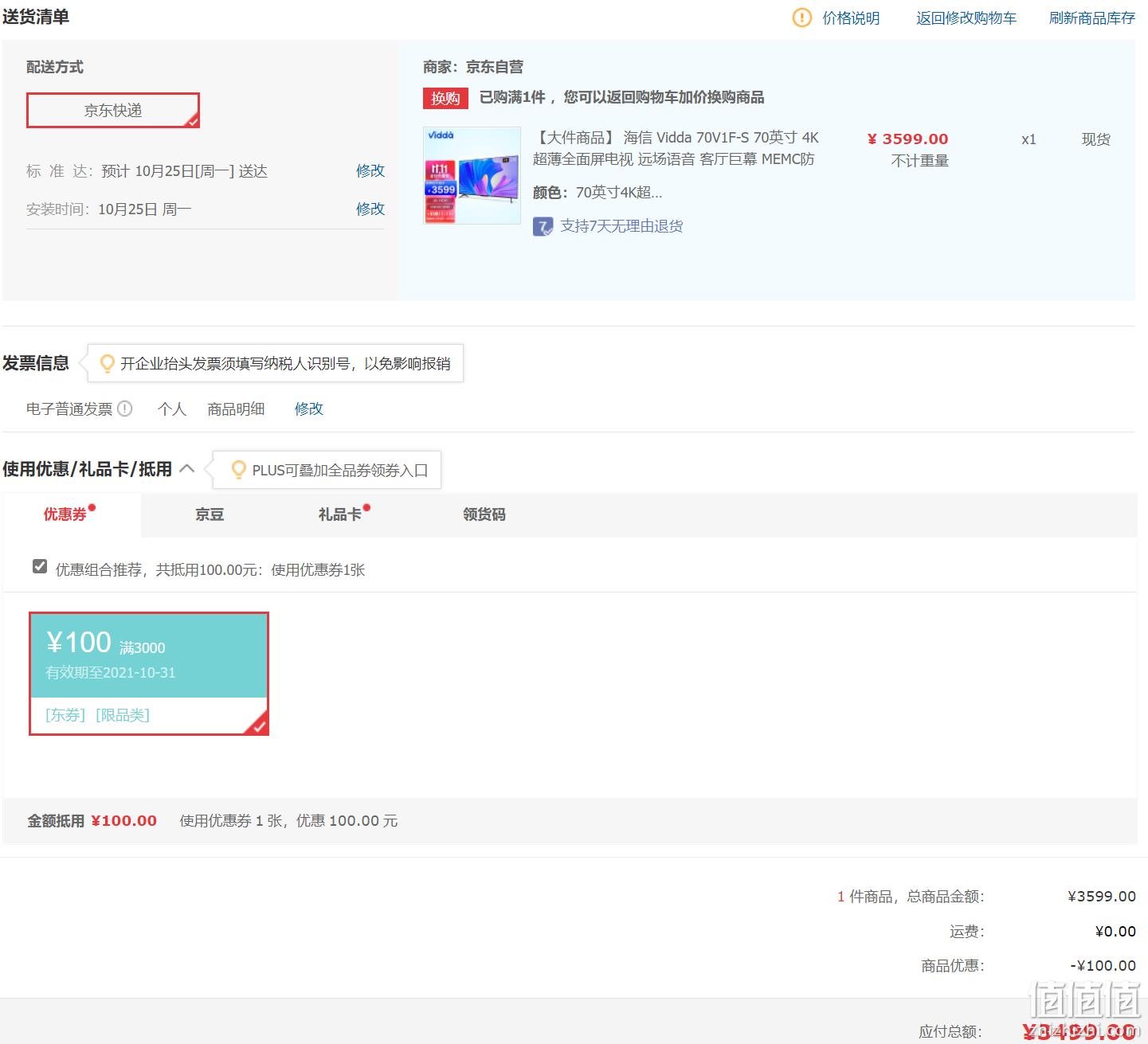The height and width of the screenshot is (1044, 1148).
Task: Select the ¥100 满3000 coupon card
Action: pyautogui.click(x=149, y=674)
